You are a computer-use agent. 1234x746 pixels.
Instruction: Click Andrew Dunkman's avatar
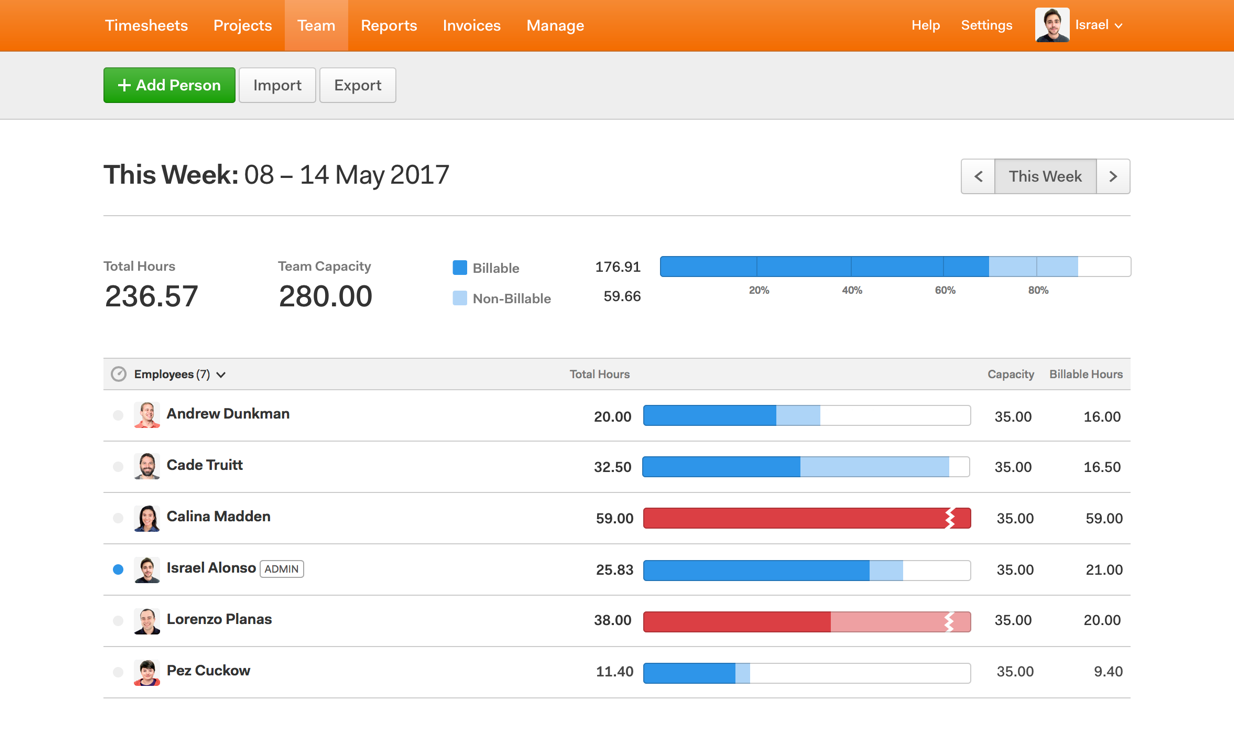point(147,414)
